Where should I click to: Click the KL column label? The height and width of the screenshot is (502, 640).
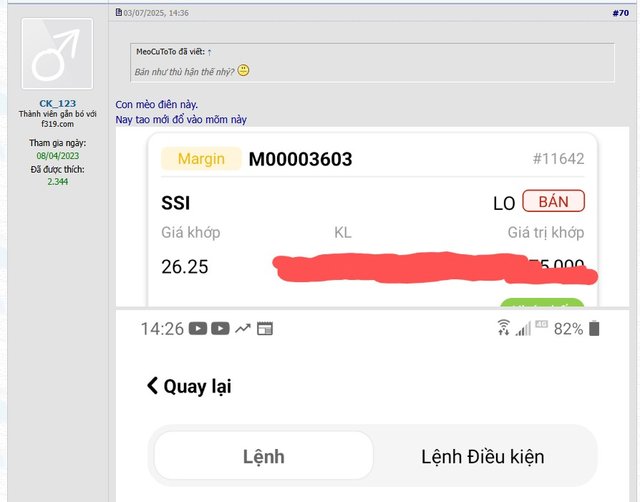(x=343, y=233)
